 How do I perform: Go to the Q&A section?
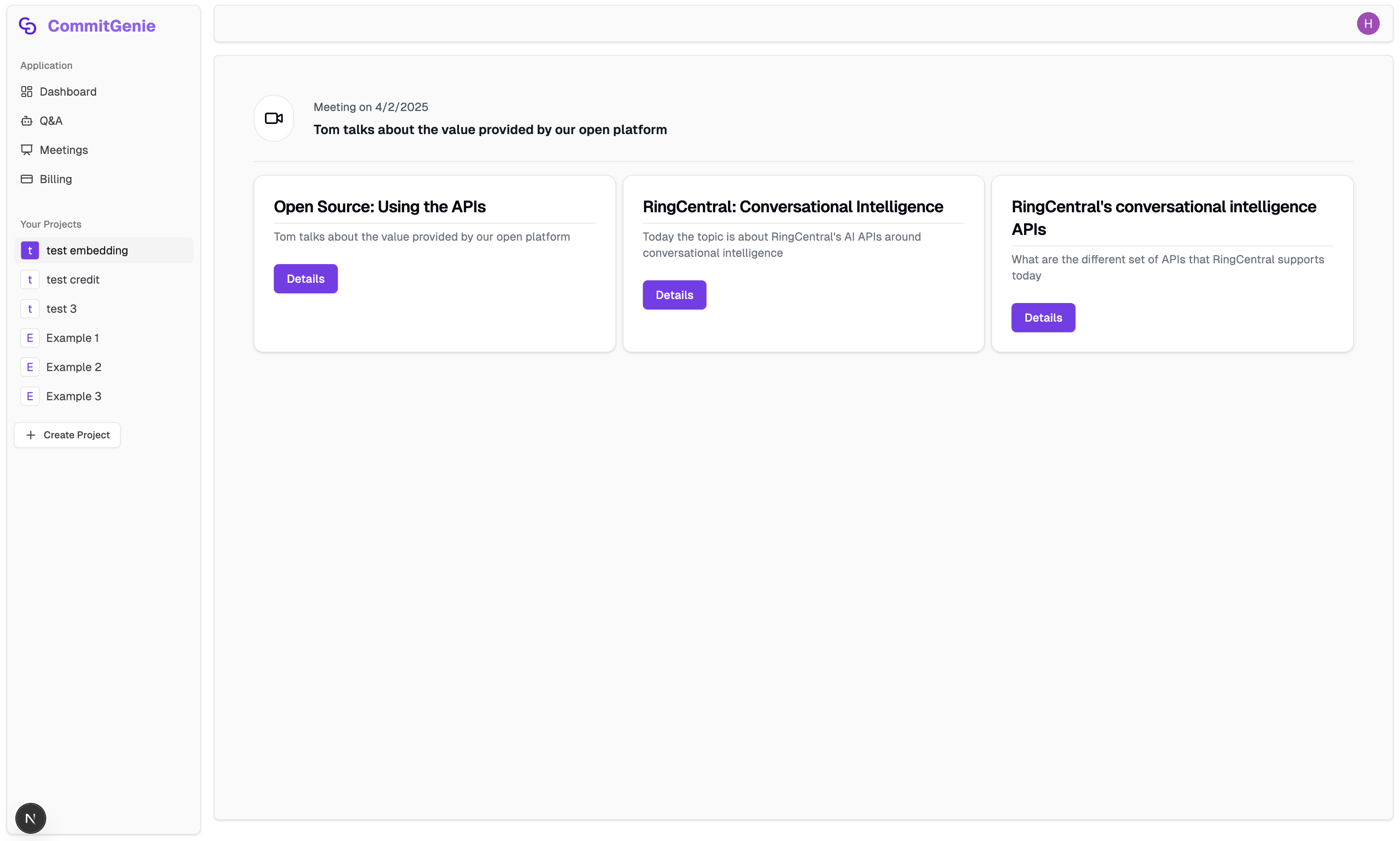(x=104, y=121)
